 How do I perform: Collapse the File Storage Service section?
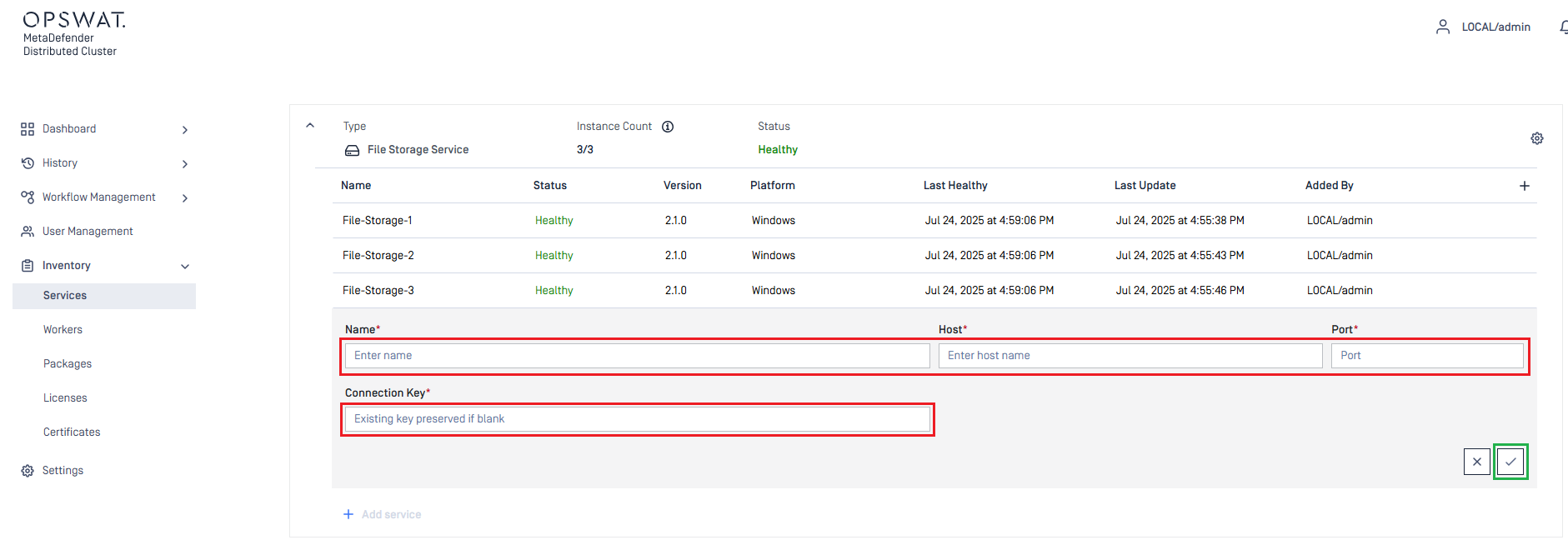[310, 126]
